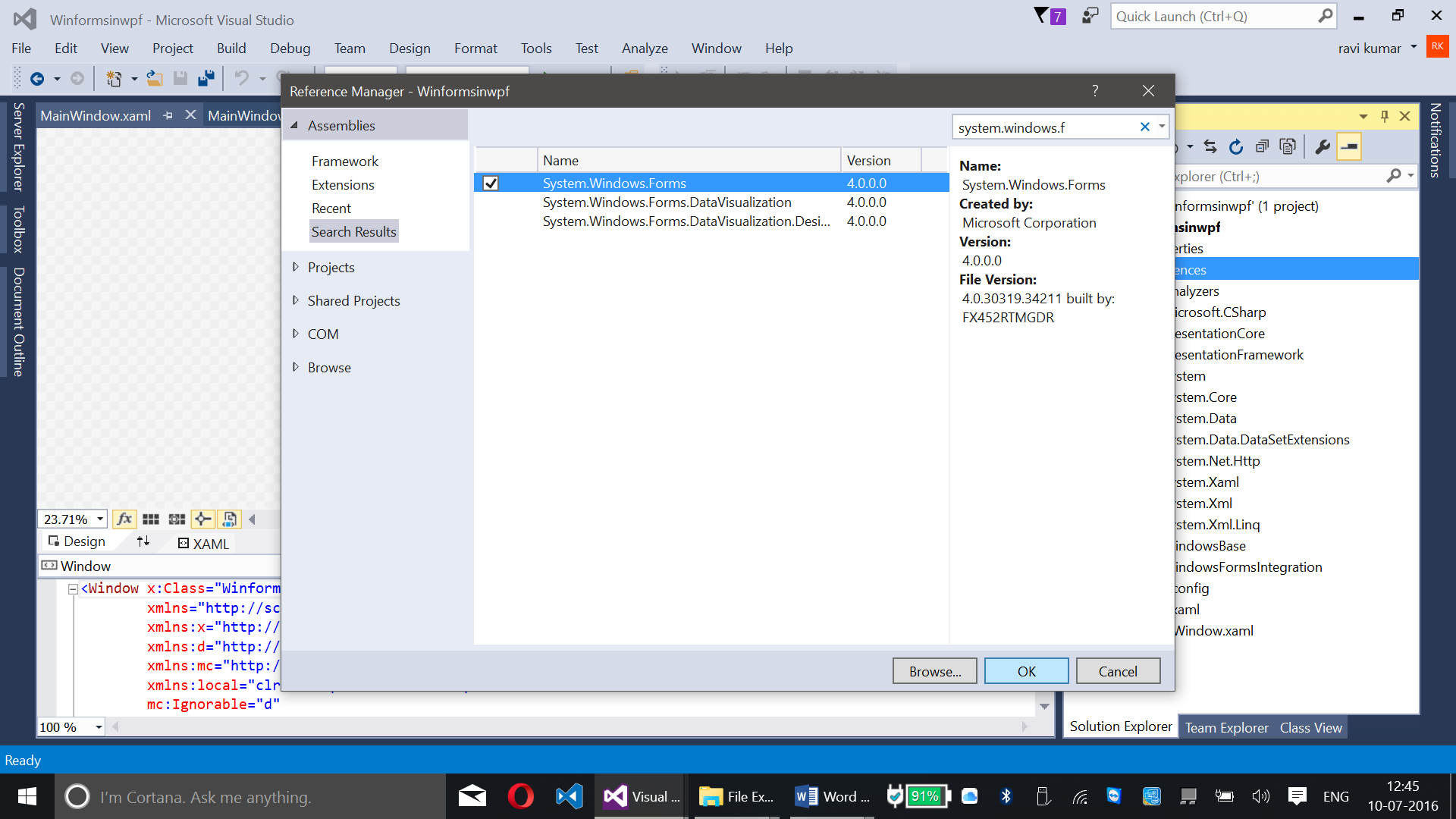Open the Build menu

point(231,48)
